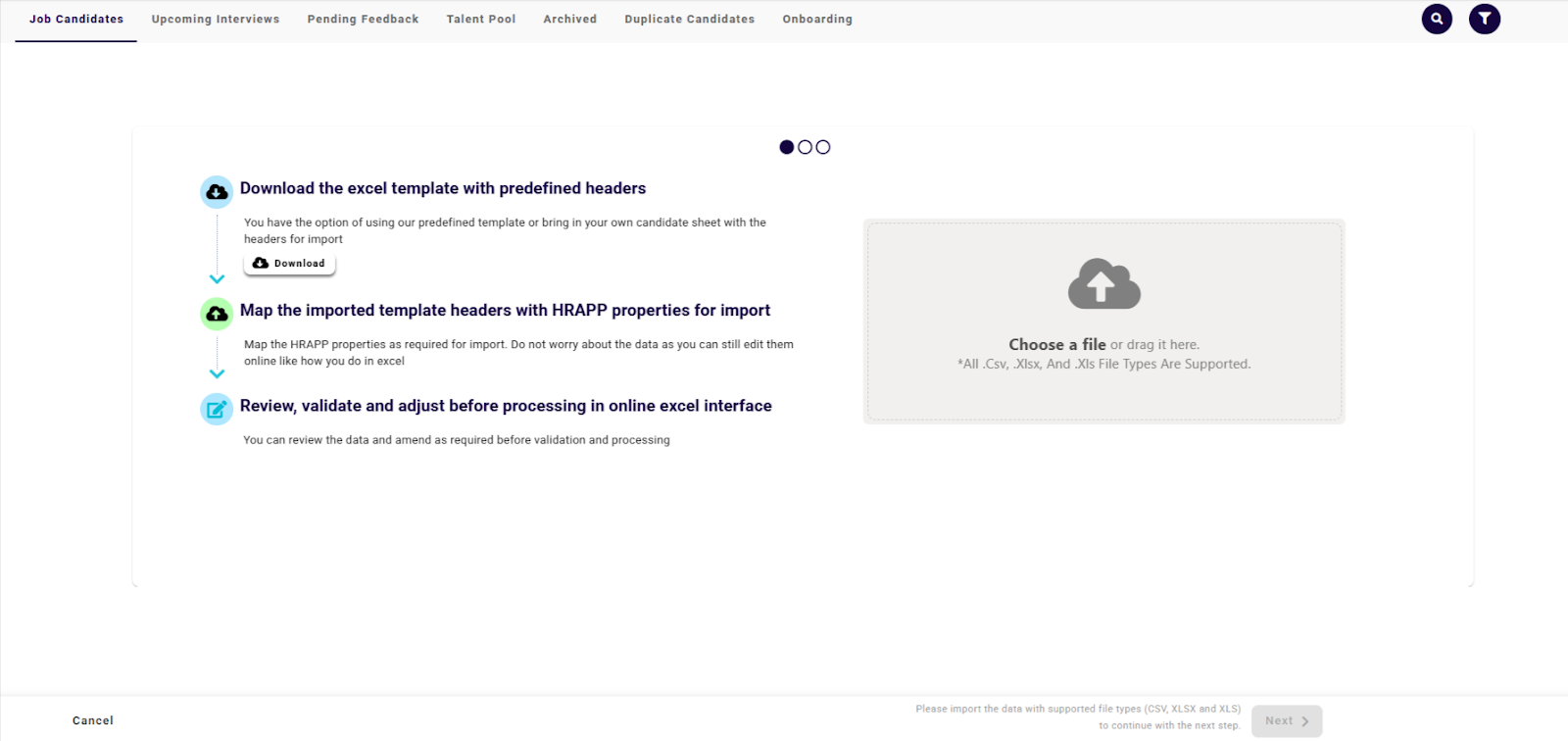Click the chevron arrow above the Review step

218,373
